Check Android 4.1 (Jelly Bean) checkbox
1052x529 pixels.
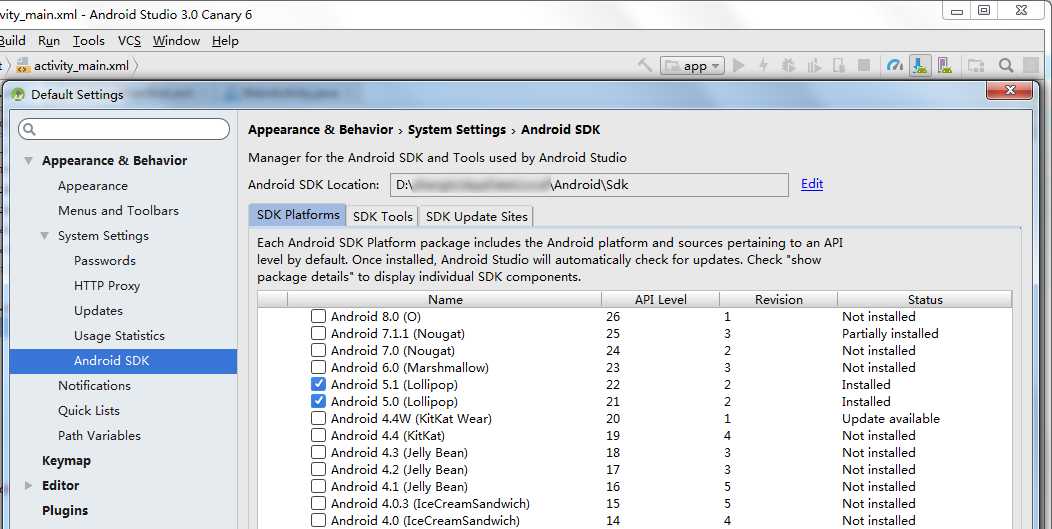click(319, 486)
